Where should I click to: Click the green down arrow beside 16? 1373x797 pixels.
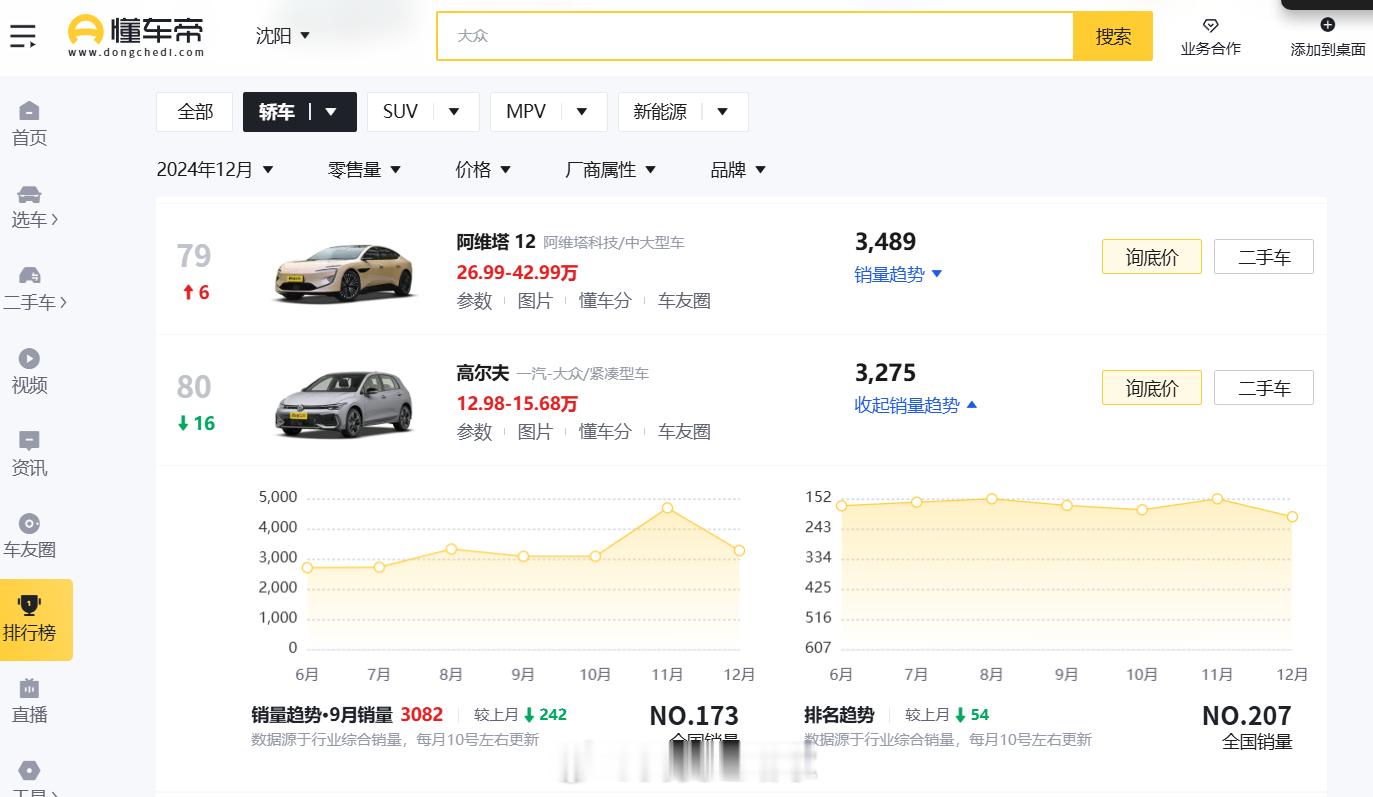[x=183, y=424]
